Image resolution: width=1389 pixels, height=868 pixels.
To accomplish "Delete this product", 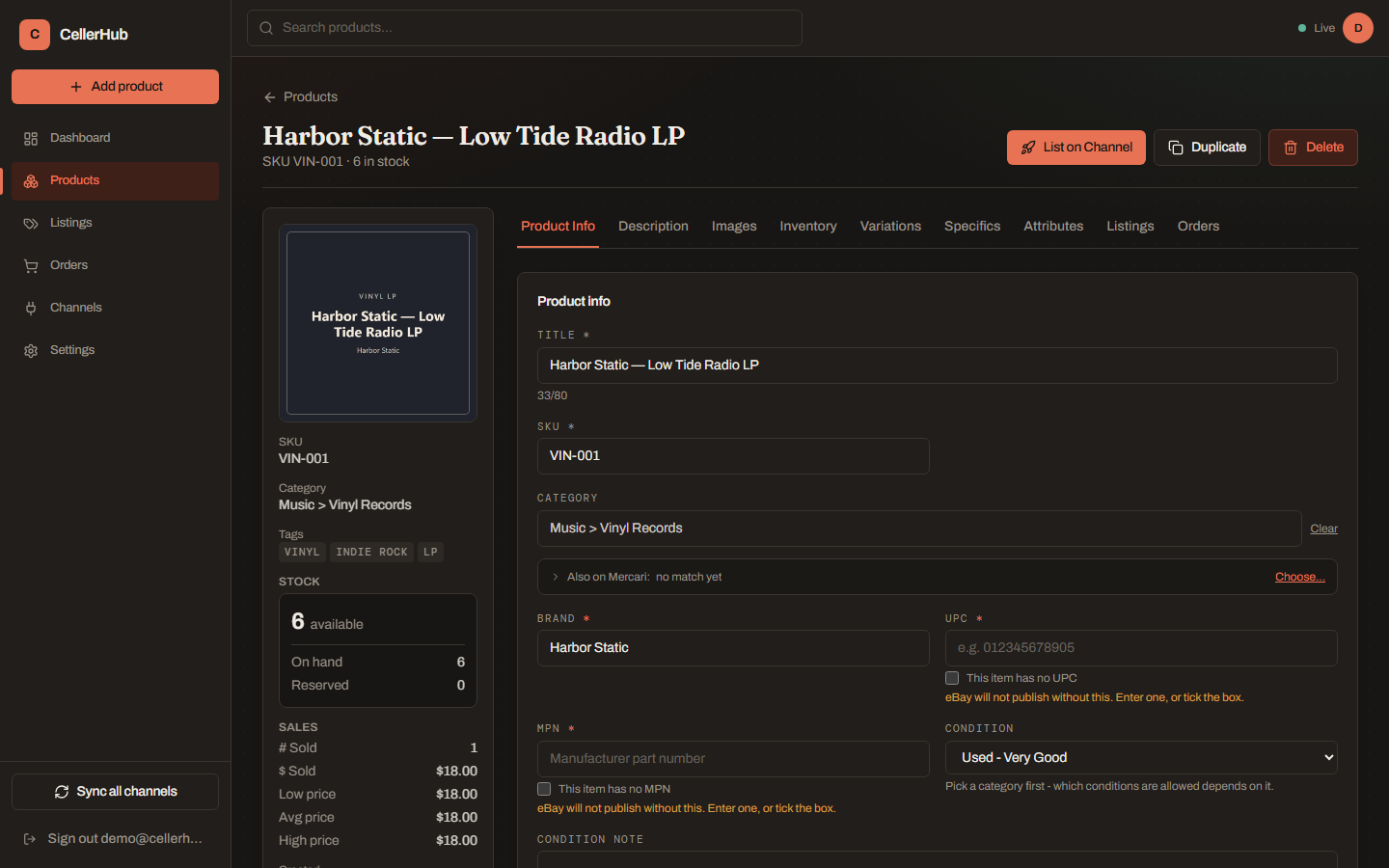I will pos(1313,148).
